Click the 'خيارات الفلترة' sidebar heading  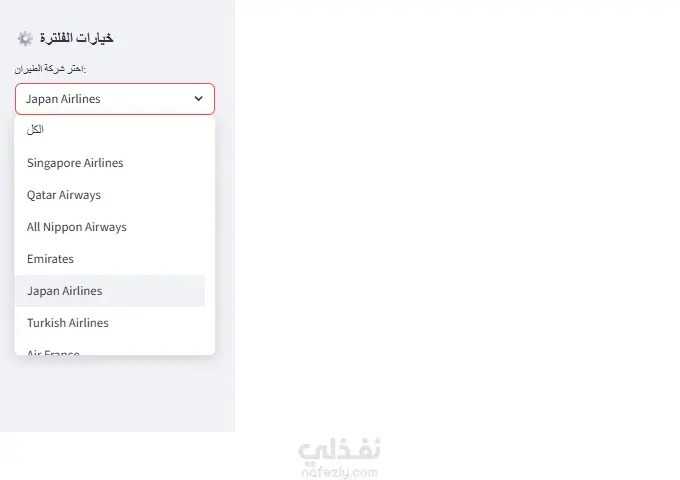click(x=76, y=38)
